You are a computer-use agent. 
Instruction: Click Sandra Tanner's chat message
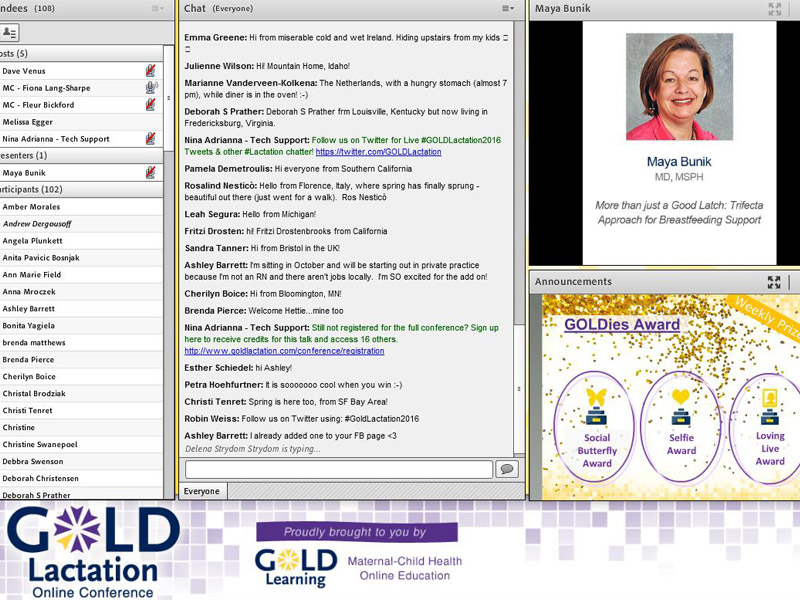262,248
